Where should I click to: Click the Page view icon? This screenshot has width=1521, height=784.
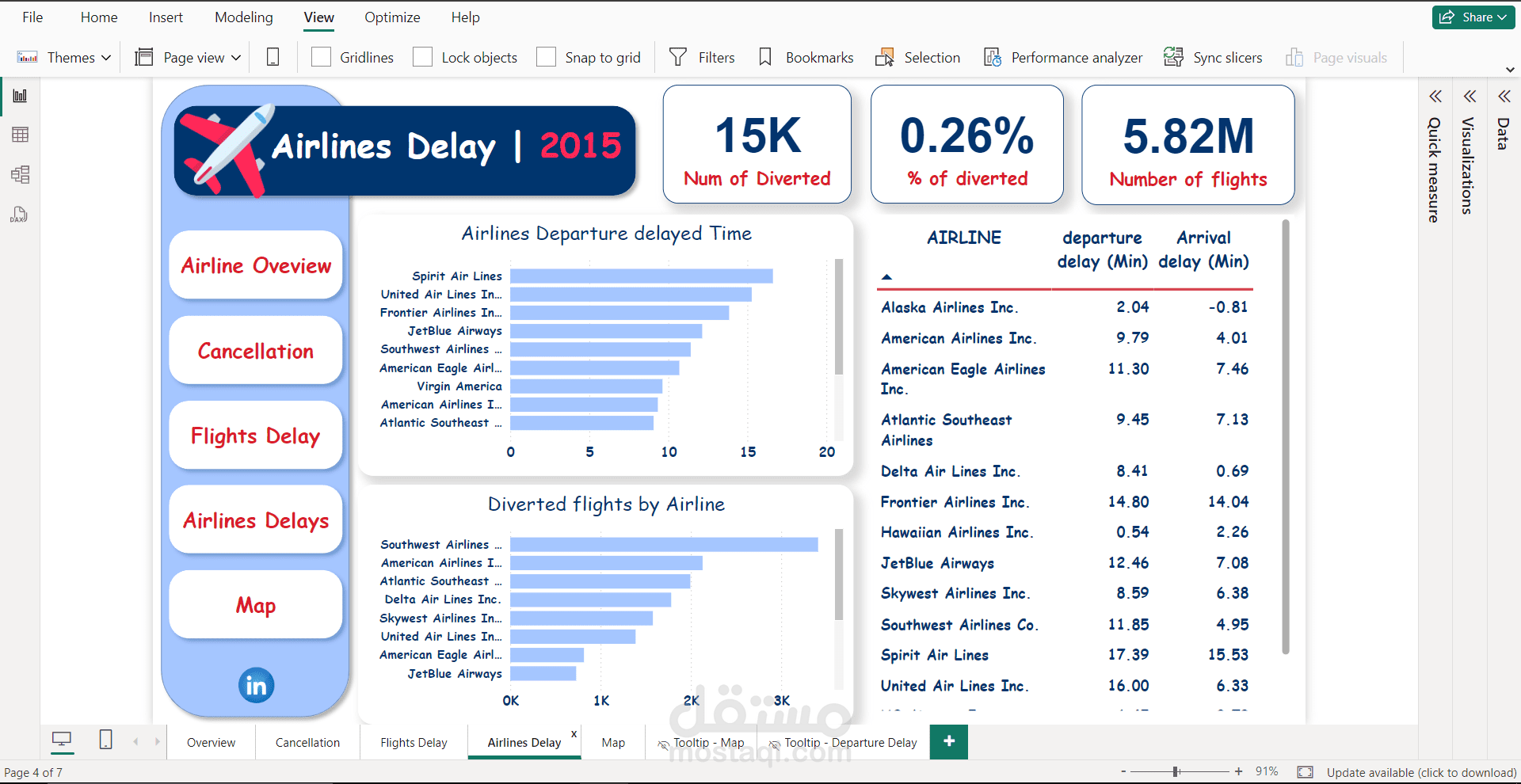tap(144, 58)
